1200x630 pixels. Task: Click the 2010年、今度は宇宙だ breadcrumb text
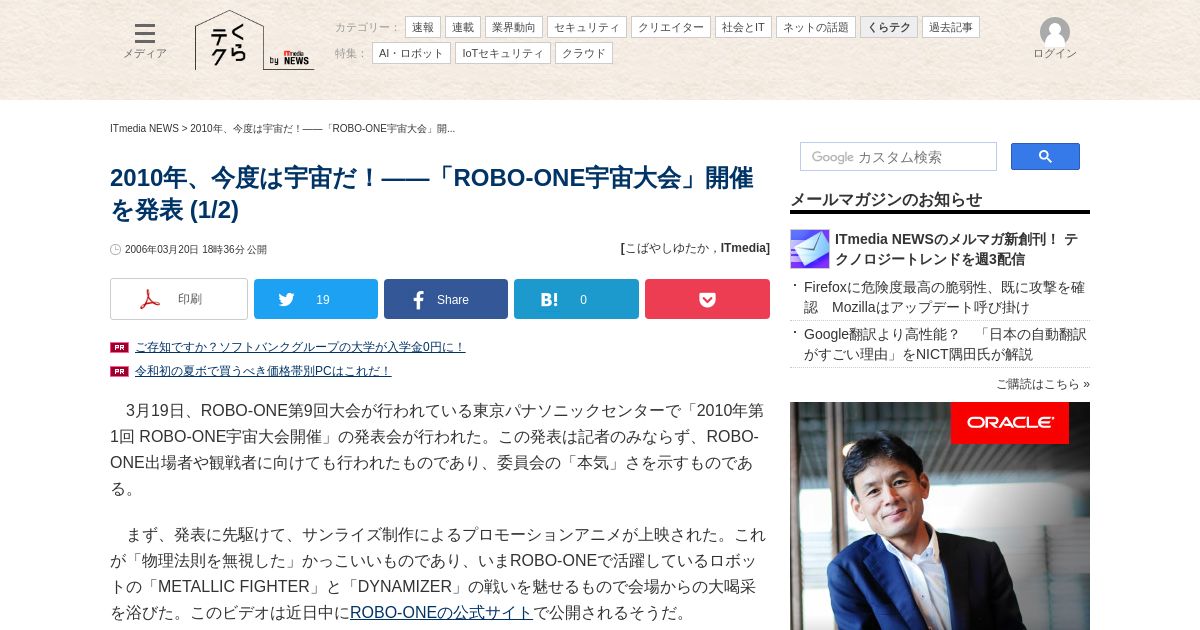[x=322, y=129]
